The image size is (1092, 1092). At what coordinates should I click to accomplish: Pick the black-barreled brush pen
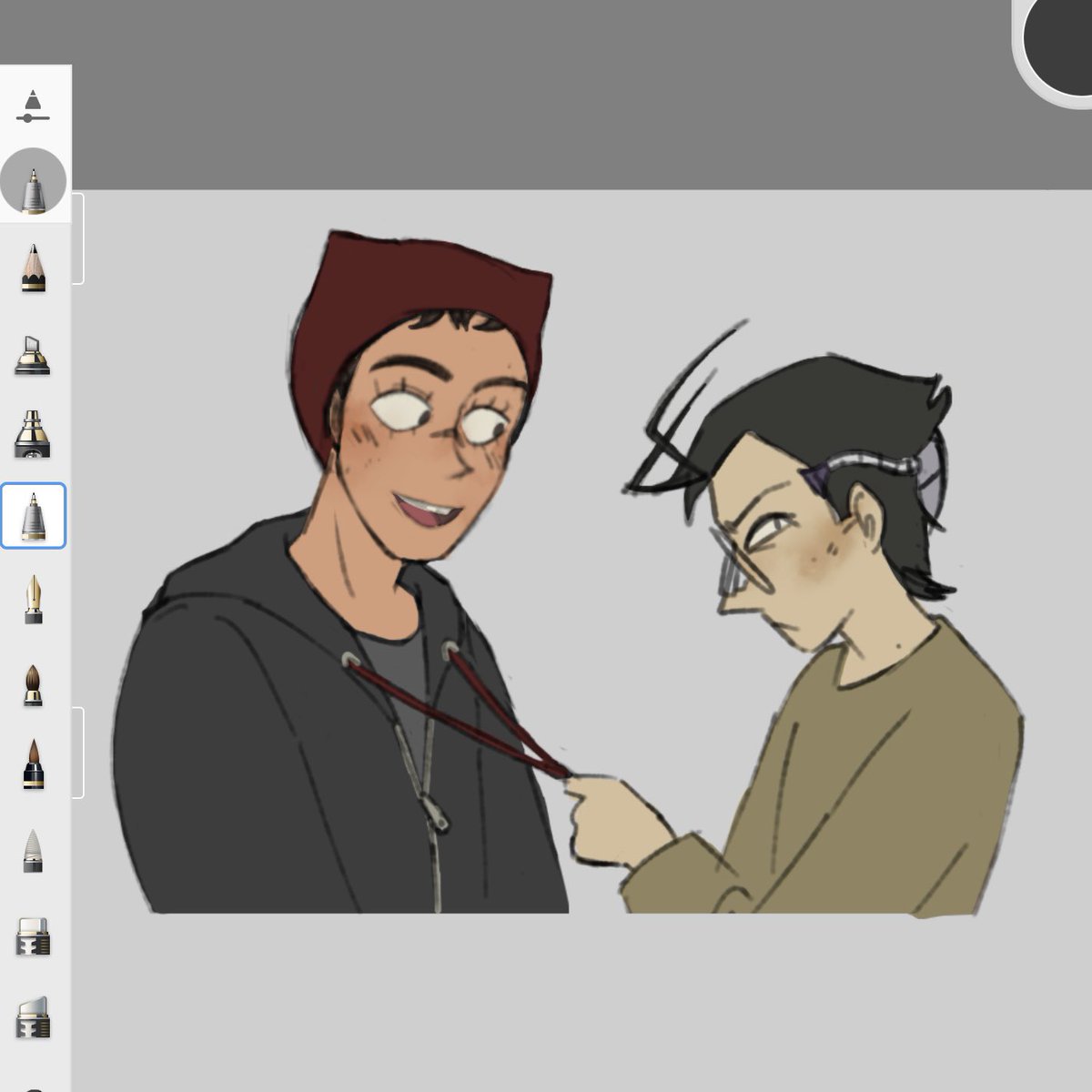point(34,763)
